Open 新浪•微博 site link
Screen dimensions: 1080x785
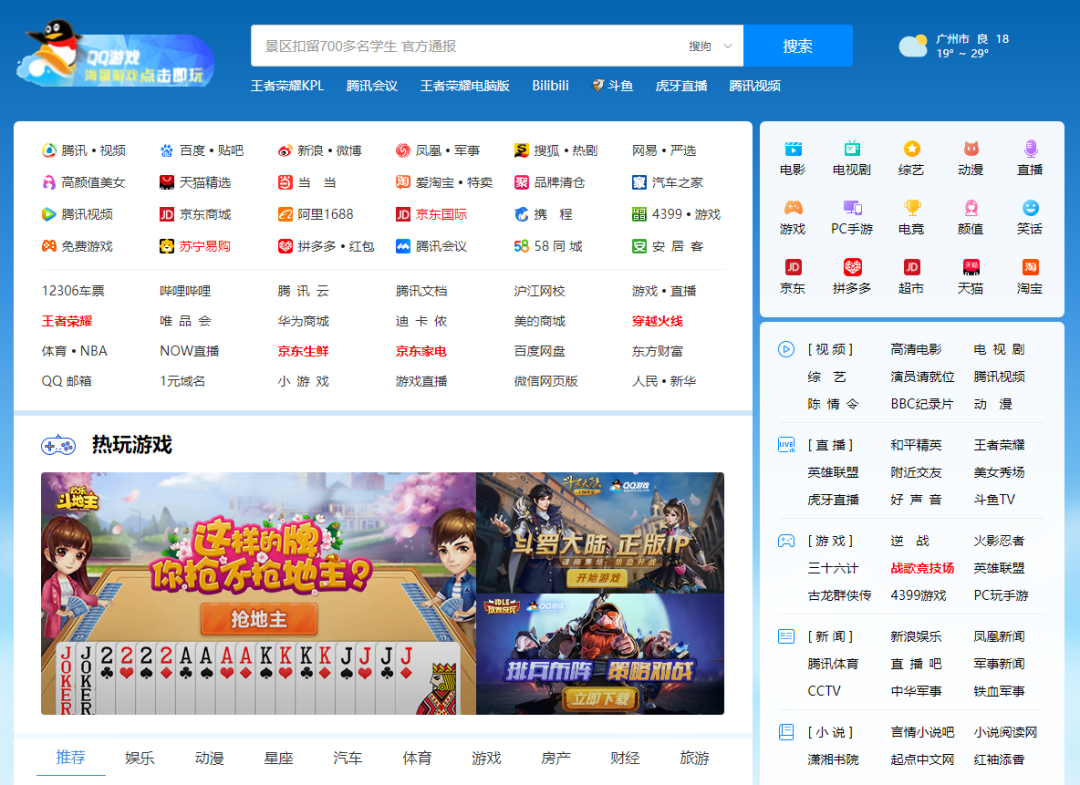320,151
